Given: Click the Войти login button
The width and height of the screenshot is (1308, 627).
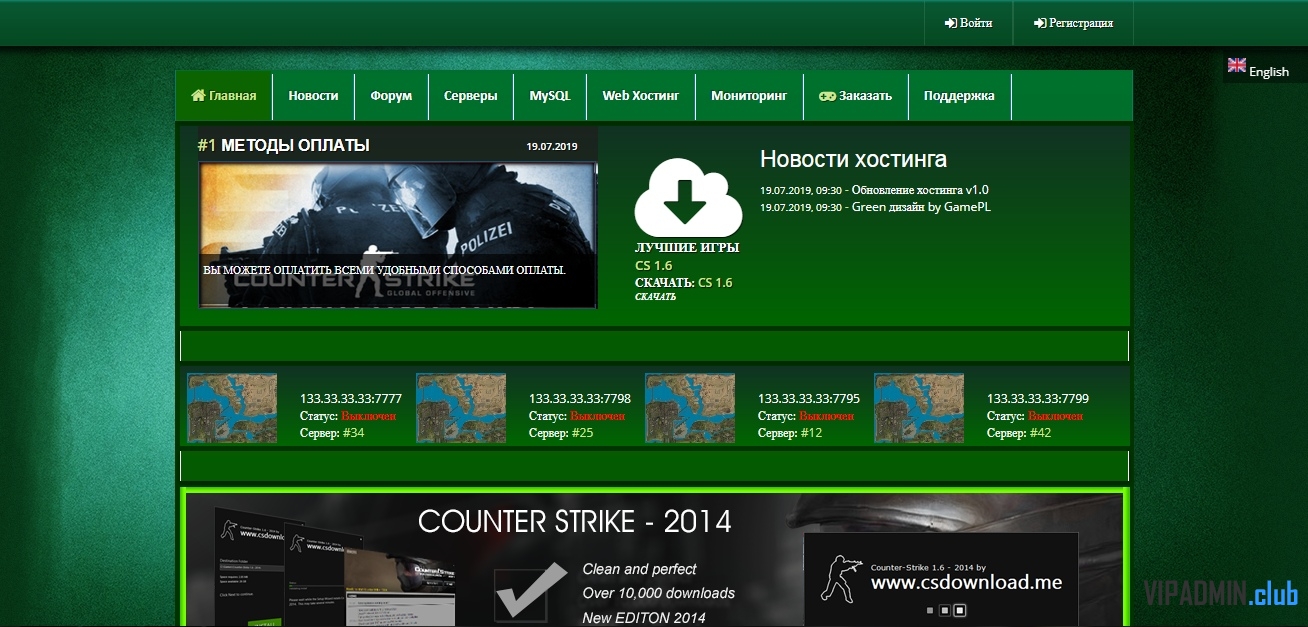Looking at the screenshot, I should click(968, 23).
